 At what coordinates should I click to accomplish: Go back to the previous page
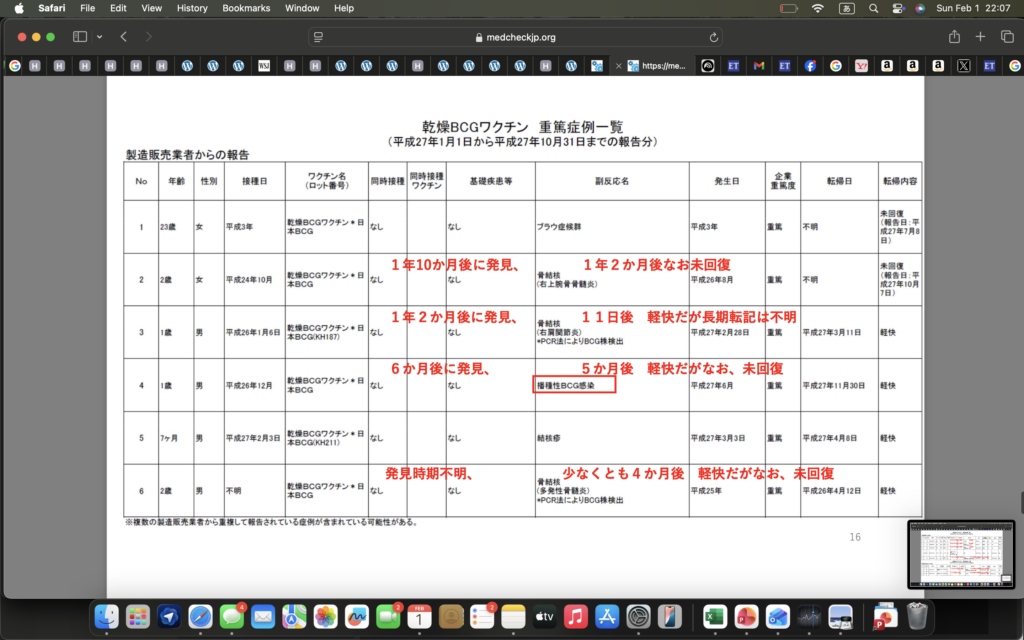click(x=124, y=37)
